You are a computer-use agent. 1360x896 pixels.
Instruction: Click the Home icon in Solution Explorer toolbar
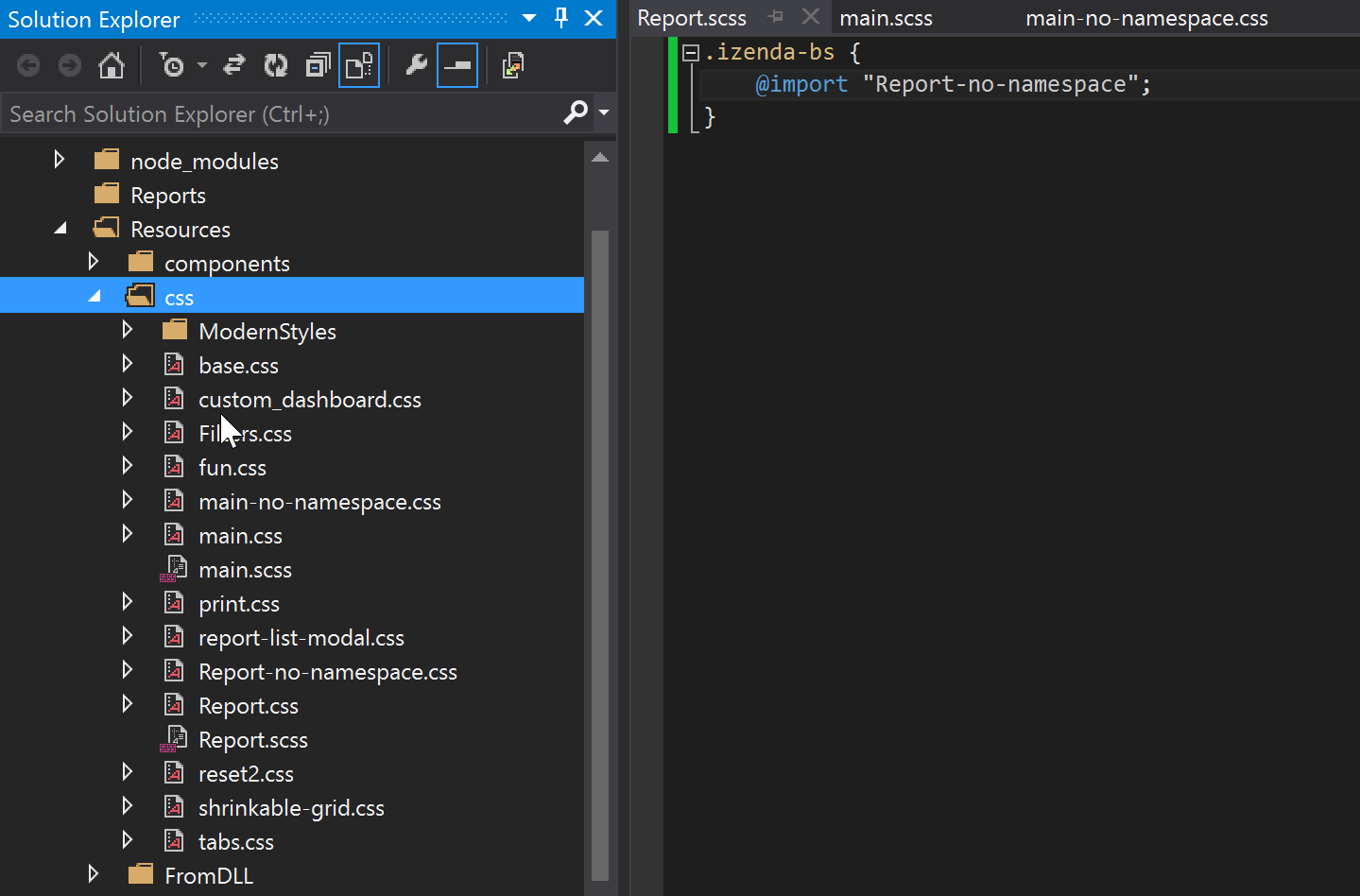[x=112, y=65]
